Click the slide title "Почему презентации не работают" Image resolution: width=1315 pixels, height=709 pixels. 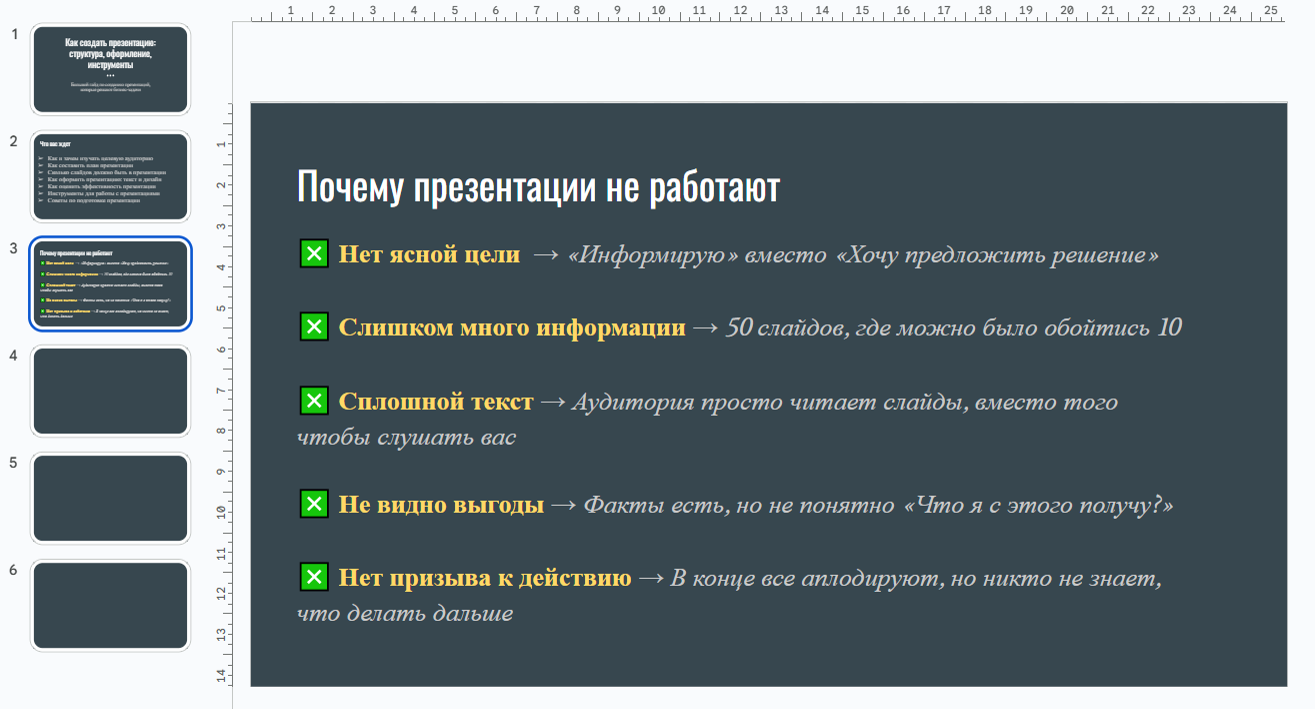tap(537, 188)
